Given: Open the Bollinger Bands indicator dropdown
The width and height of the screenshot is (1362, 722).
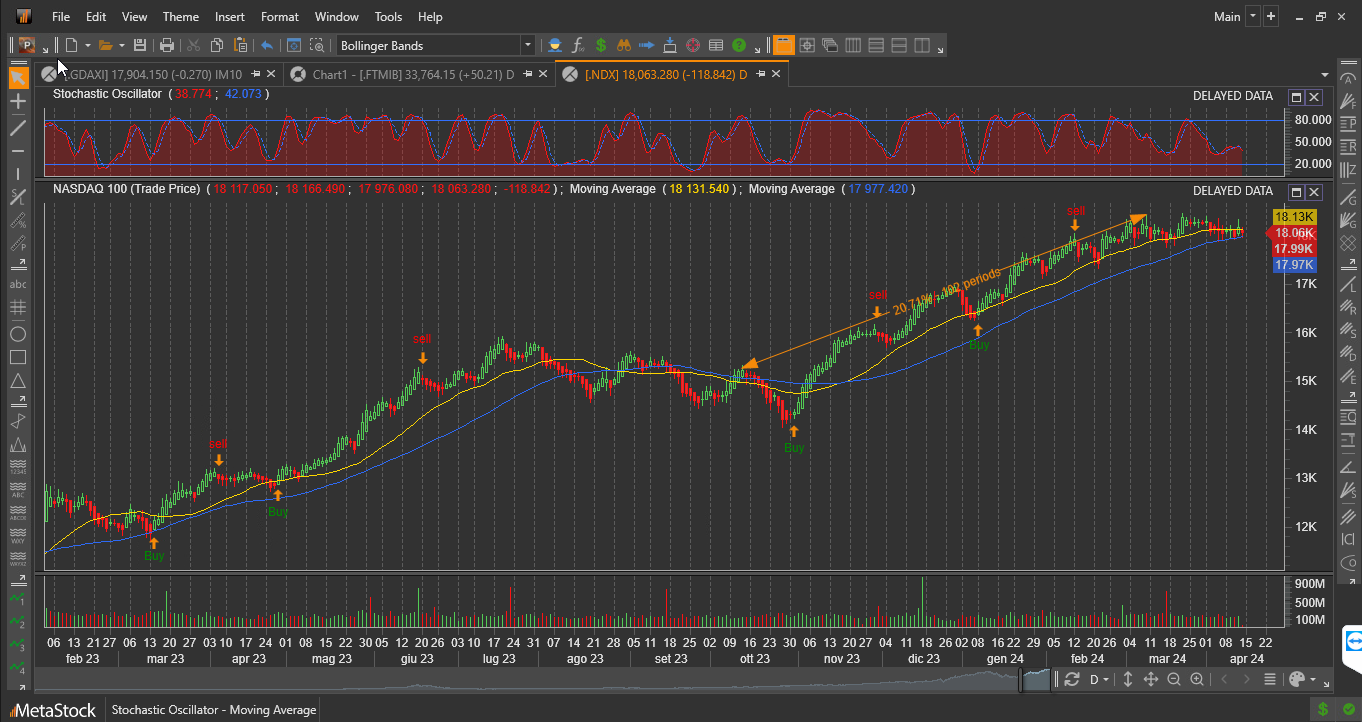Looking at the screenshot, I should [x=528, y=45].
